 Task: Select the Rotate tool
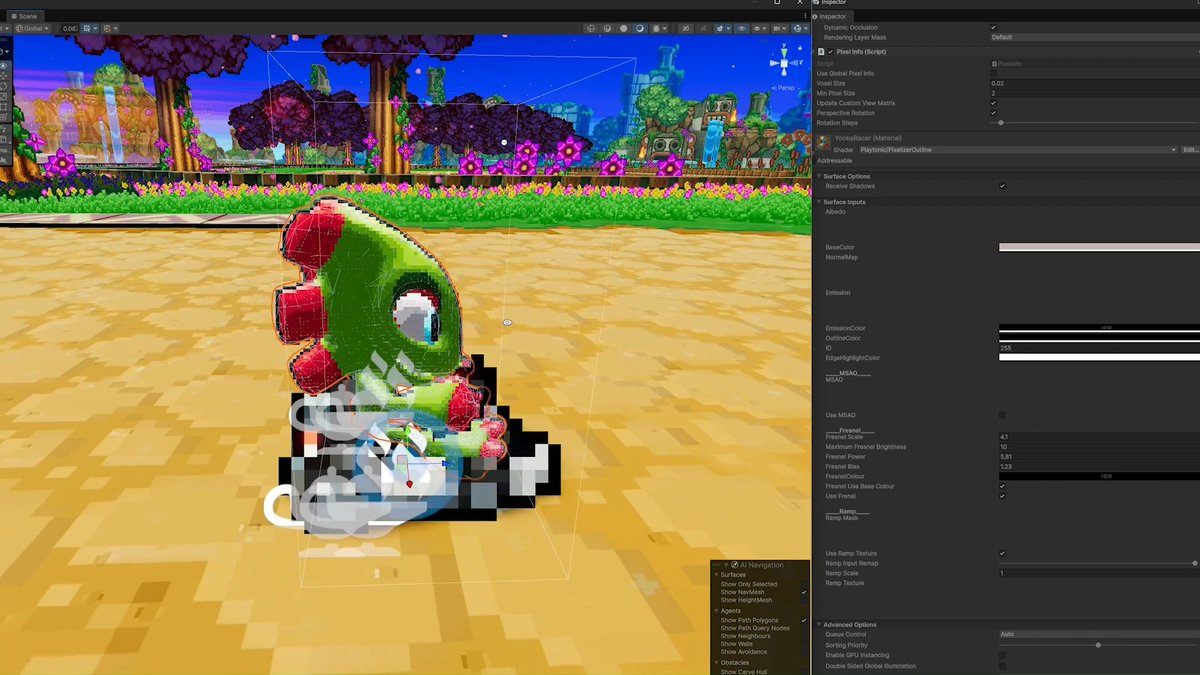[4, 86]
